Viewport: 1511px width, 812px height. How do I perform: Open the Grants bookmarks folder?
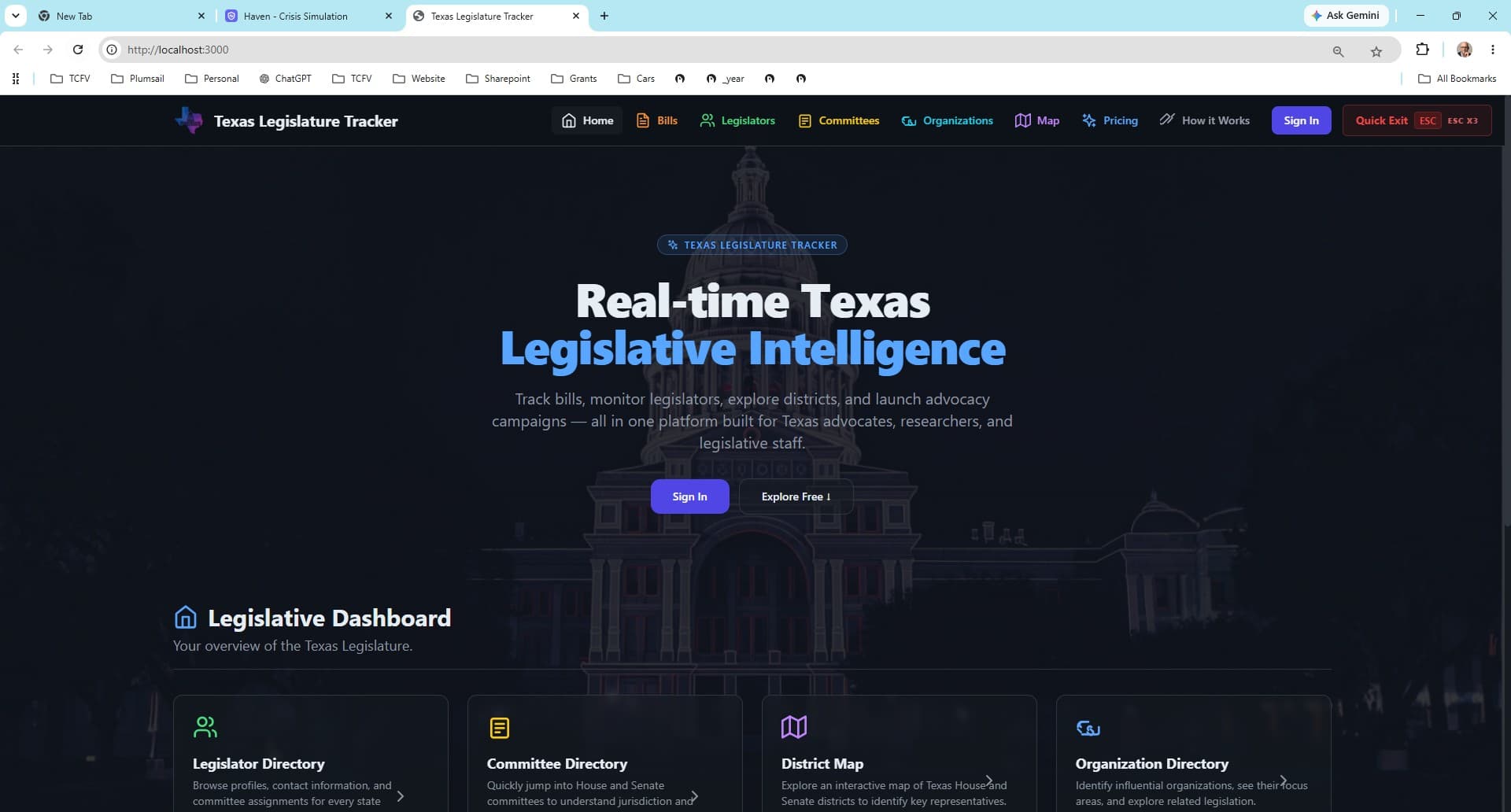coord(574,79)
